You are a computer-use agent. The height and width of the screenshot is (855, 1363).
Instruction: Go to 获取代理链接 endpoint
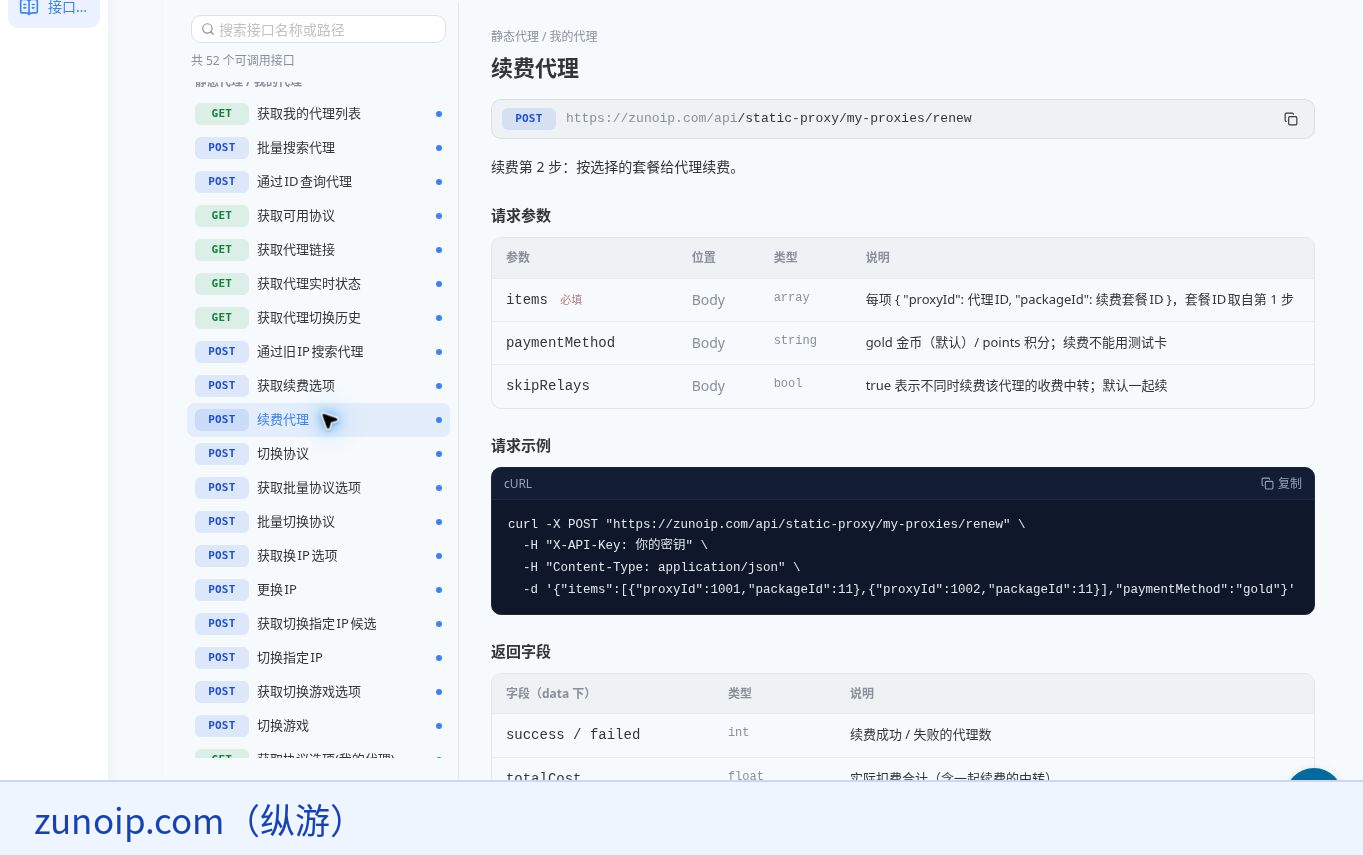pyautogui.click(x=318, y=250)
